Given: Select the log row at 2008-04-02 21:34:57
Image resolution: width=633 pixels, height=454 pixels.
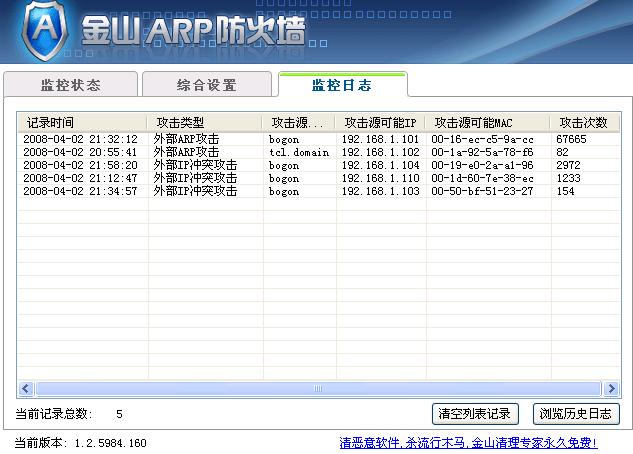Looking at the screenshot, I should [319, 191].
